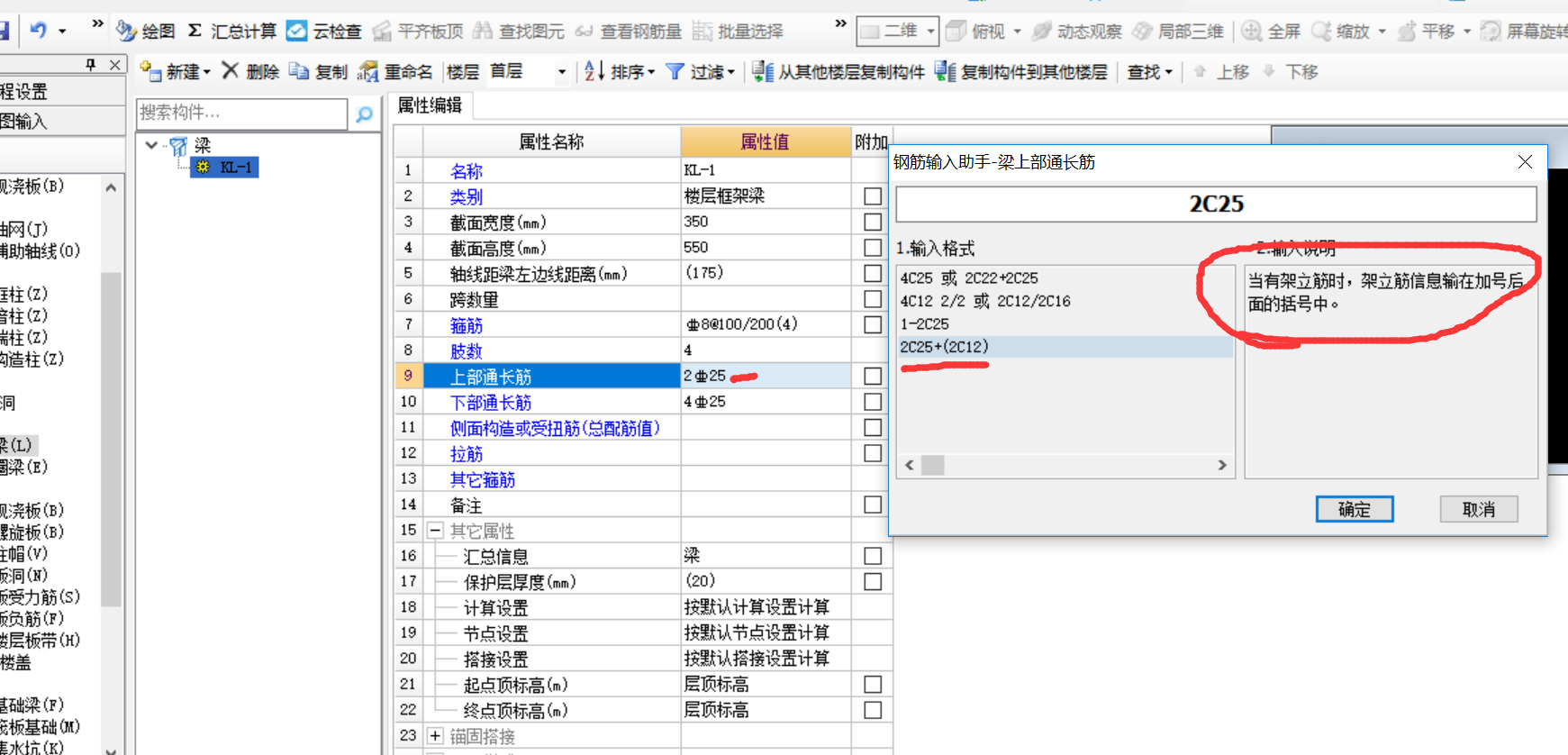Viewport: 1568px width, 755px height.
Task: Switch to the 属性编辑 tab
Action: (431, 105)
